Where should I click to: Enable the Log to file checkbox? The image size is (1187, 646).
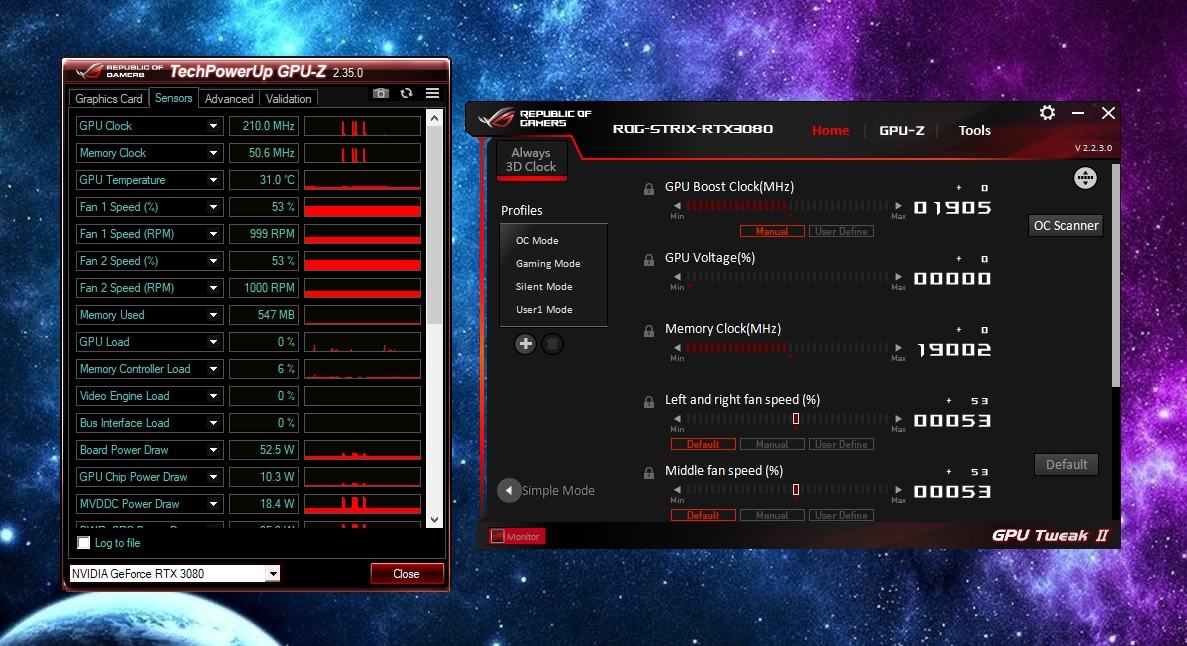84,543
